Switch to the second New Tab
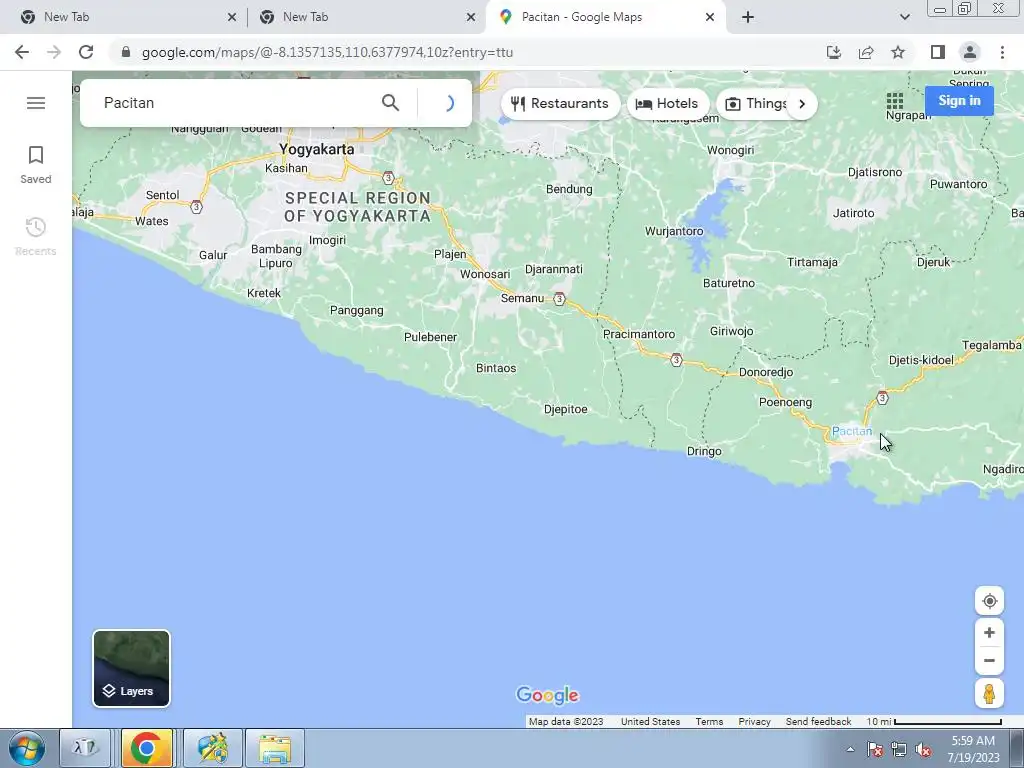This screenshot has height=768, width=1024. coord(366,17)
